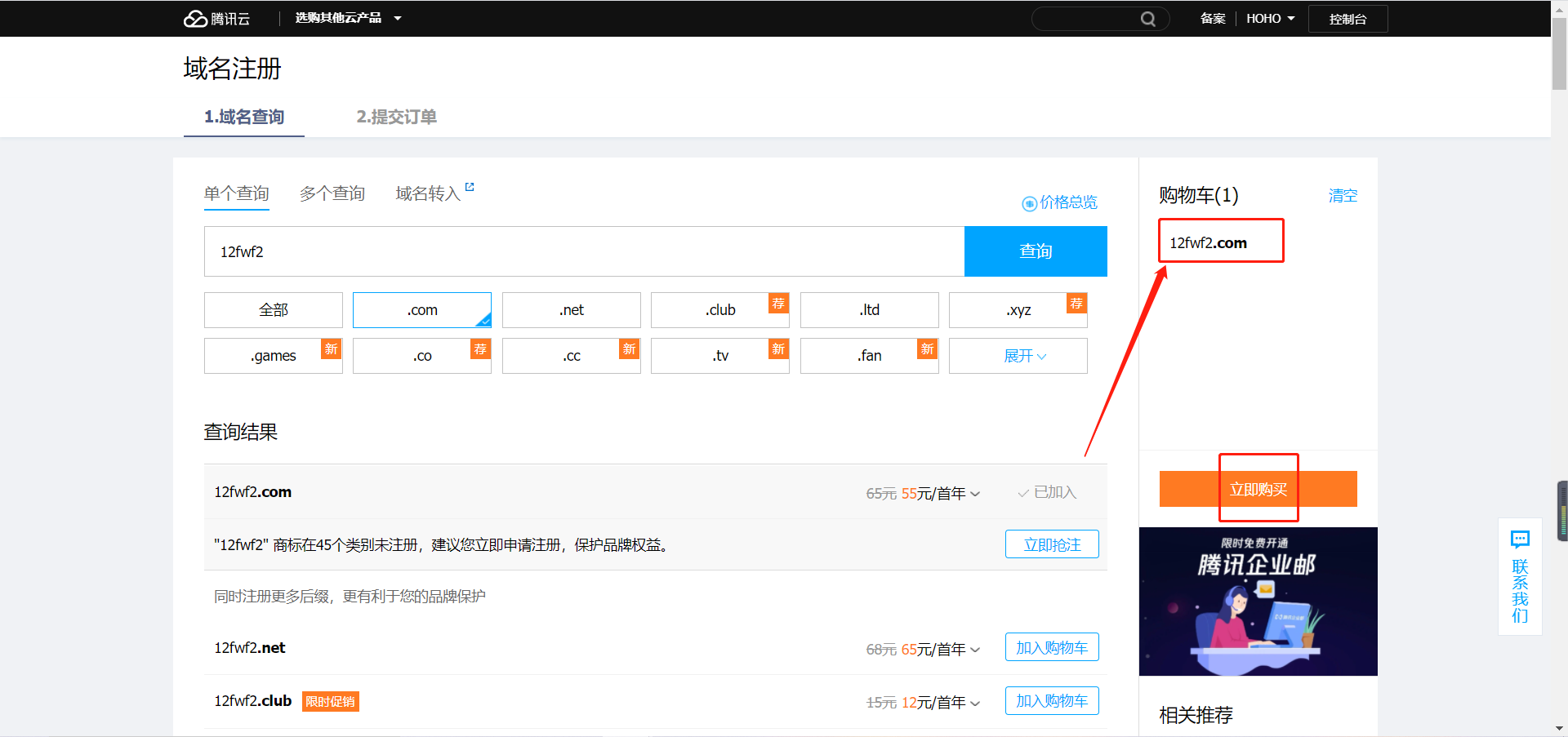The width and height of the screenshot is (1568, 737).
Task: Click the external link icon beside 域名转入
Action: (470, 186)
